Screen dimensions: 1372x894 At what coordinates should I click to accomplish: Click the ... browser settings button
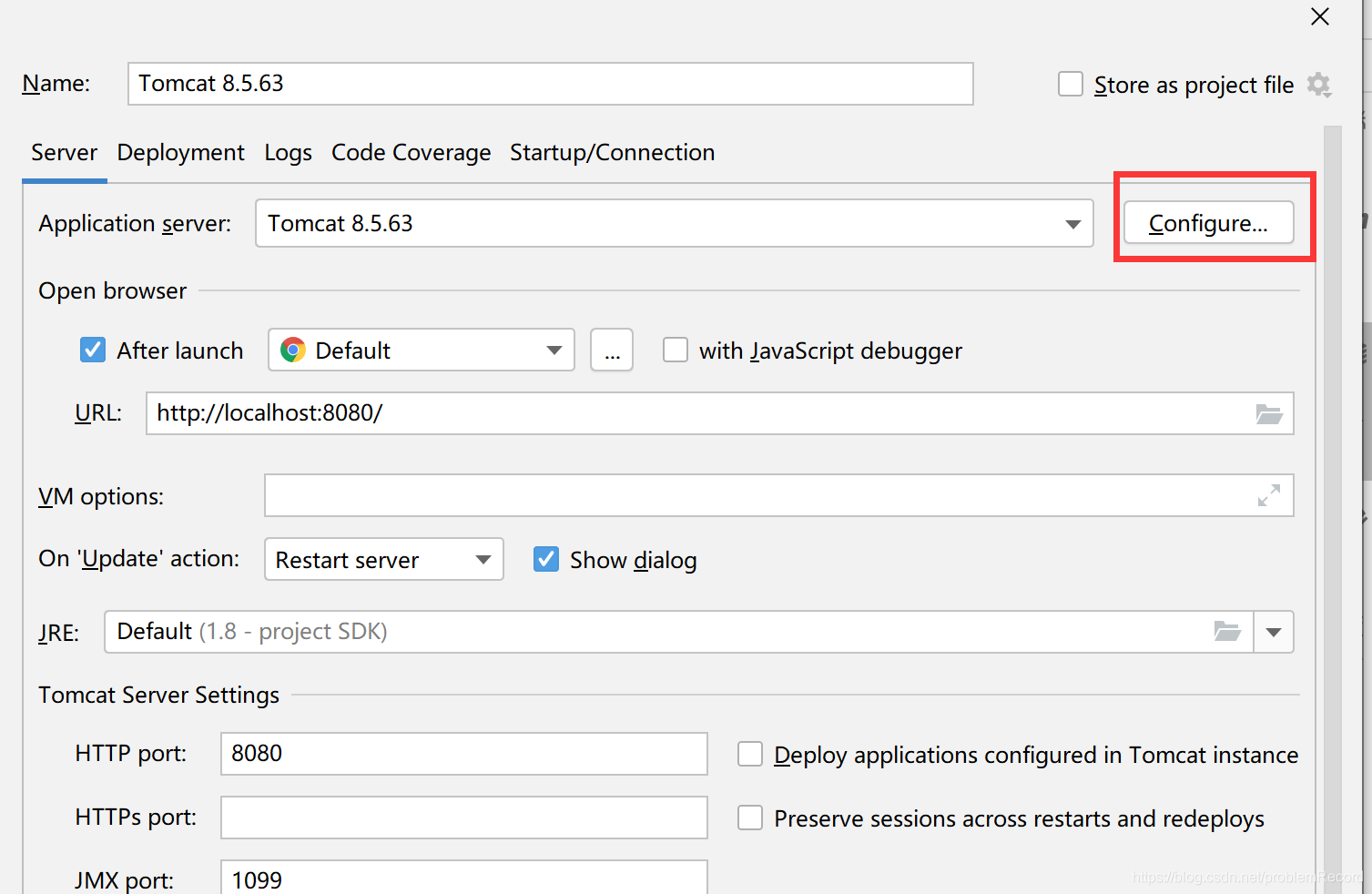[x=612, y=350]
